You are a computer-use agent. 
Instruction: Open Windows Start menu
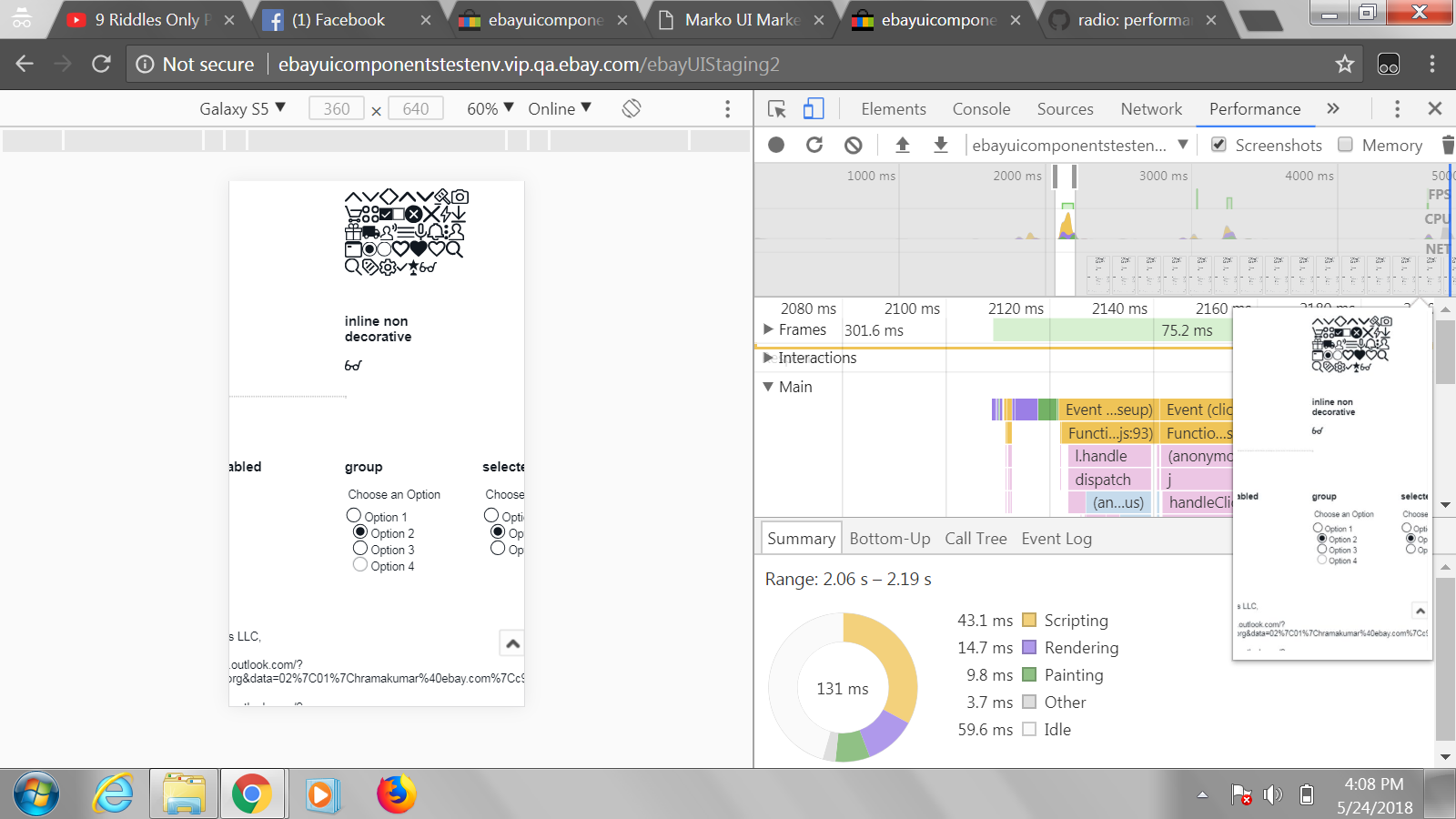tap(36, 794)
